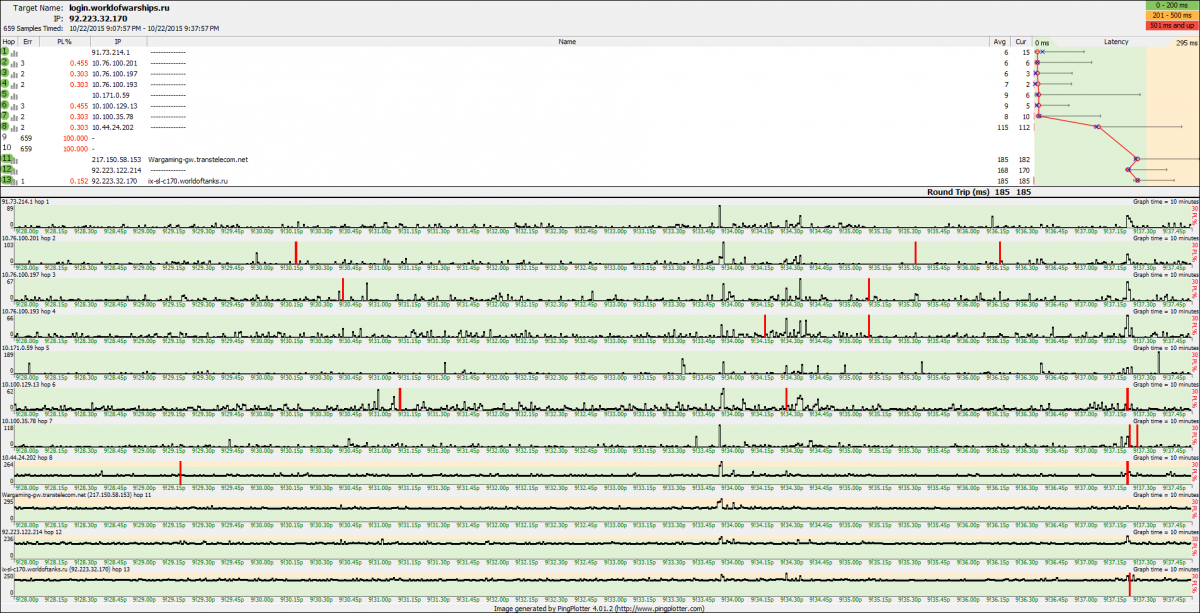1200x613 pixels.
Task: Click the orange 201 - 500 ms legend swatch
Action: pos(1171,16)
